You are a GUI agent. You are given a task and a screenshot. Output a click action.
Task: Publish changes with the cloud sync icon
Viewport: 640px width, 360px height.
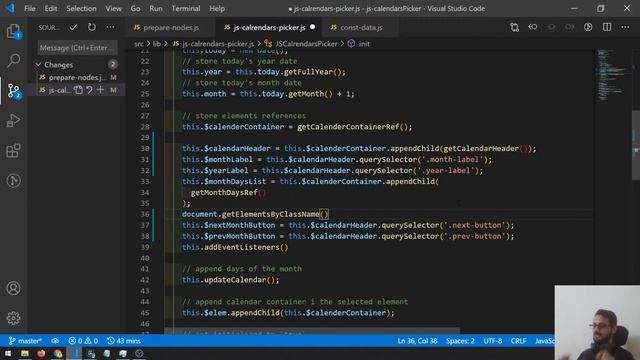coord(55,341)
